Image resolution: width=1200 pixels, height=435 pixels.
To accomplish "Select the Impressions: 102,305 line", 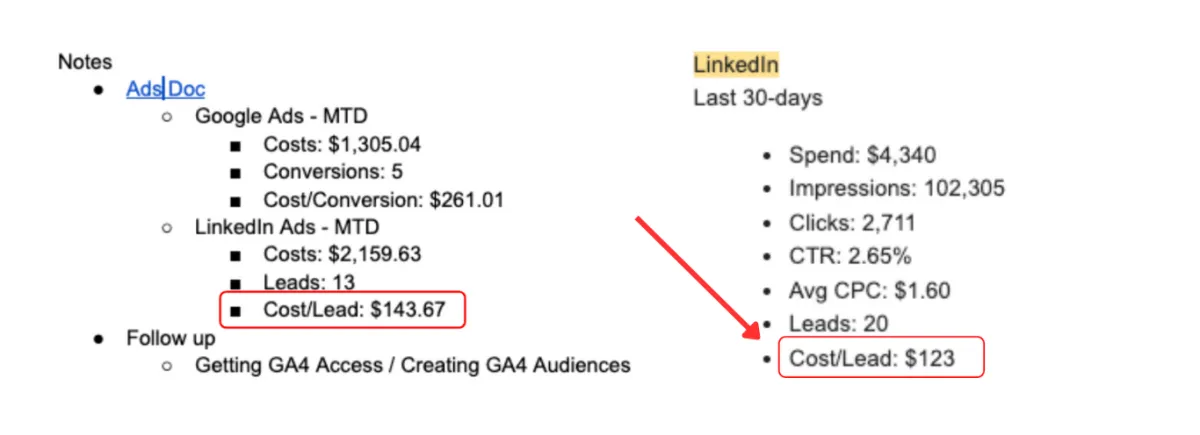I will [897, 188].
